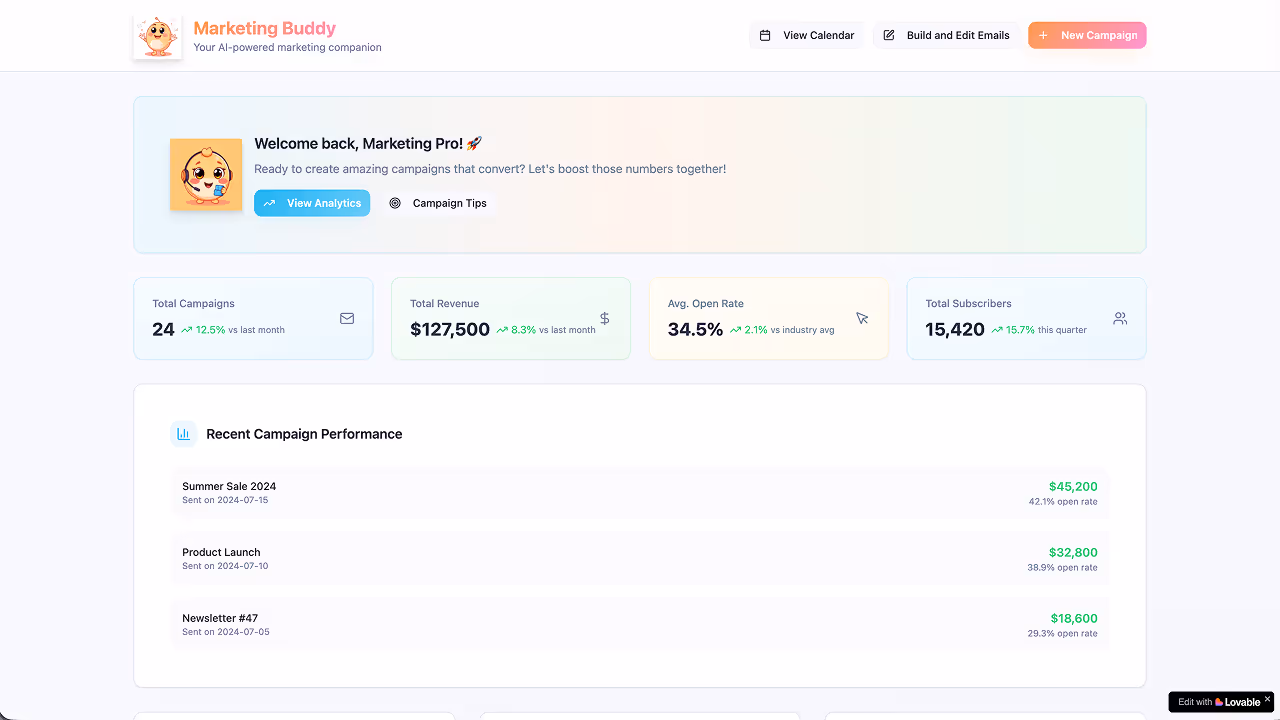Click the Marketing Buddy mascot logo

(x=157, y=35)
